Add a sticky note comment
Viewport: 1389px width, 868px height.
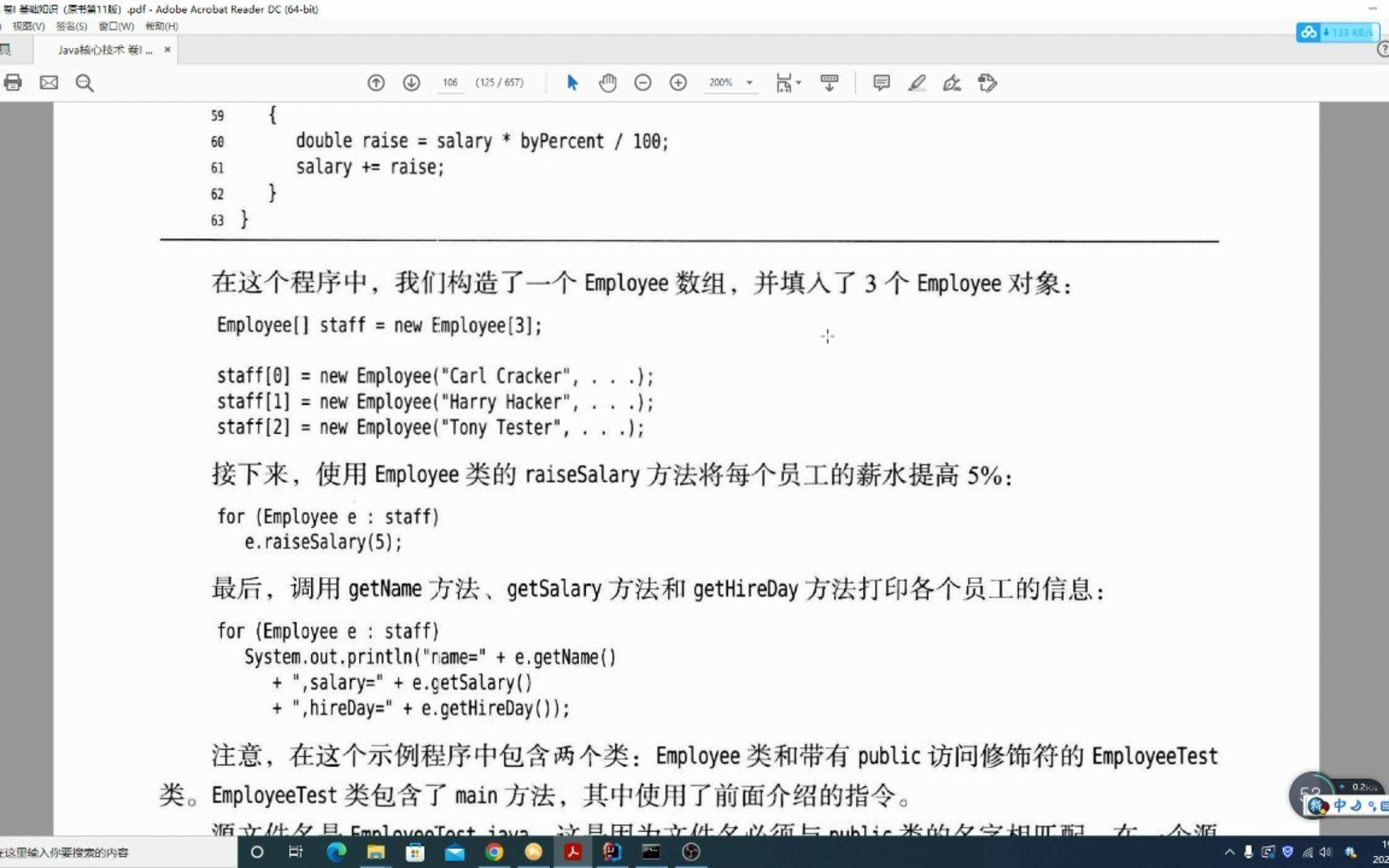[x=882, y=83]
